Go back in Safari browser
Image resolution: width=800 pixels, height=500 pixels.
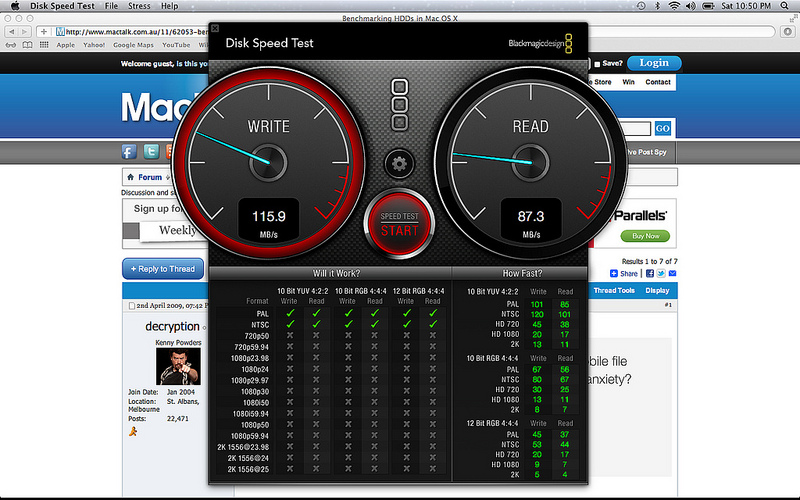[12, 32]
